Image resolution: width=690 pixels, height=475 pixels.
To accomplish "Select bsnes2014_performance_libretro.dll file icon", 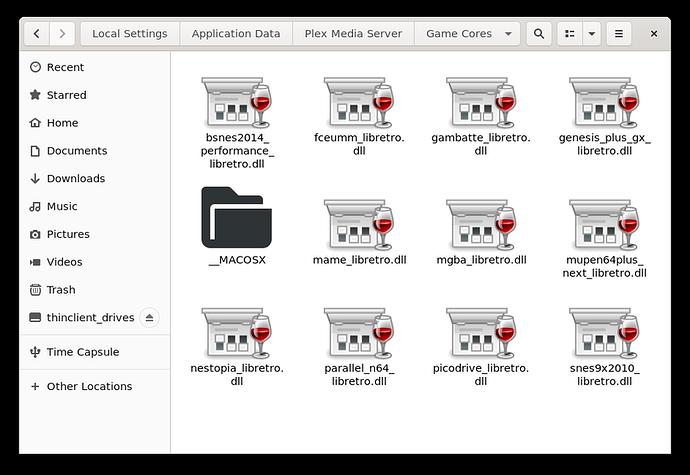I will [237, 103].
